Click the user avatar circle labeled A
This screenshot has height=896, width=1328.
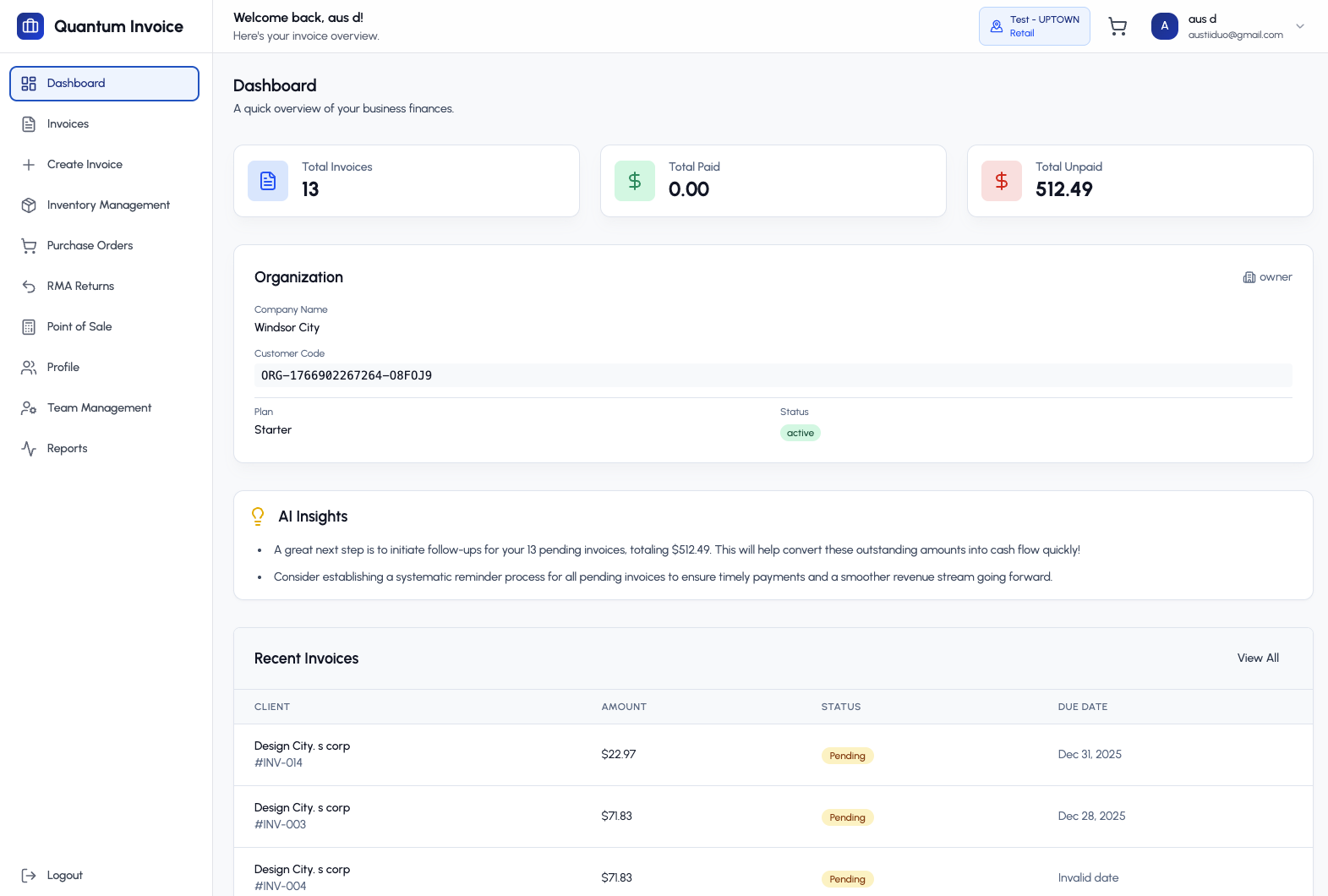point(1164,26)
